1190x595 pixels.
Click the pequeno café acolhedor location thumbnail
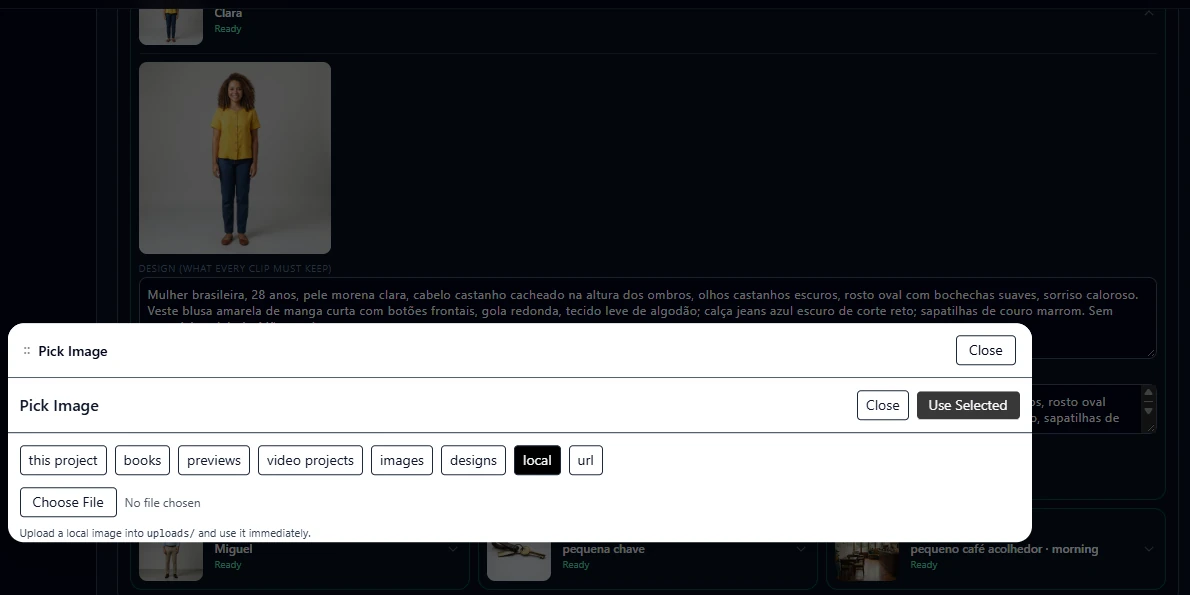point(867,561)
